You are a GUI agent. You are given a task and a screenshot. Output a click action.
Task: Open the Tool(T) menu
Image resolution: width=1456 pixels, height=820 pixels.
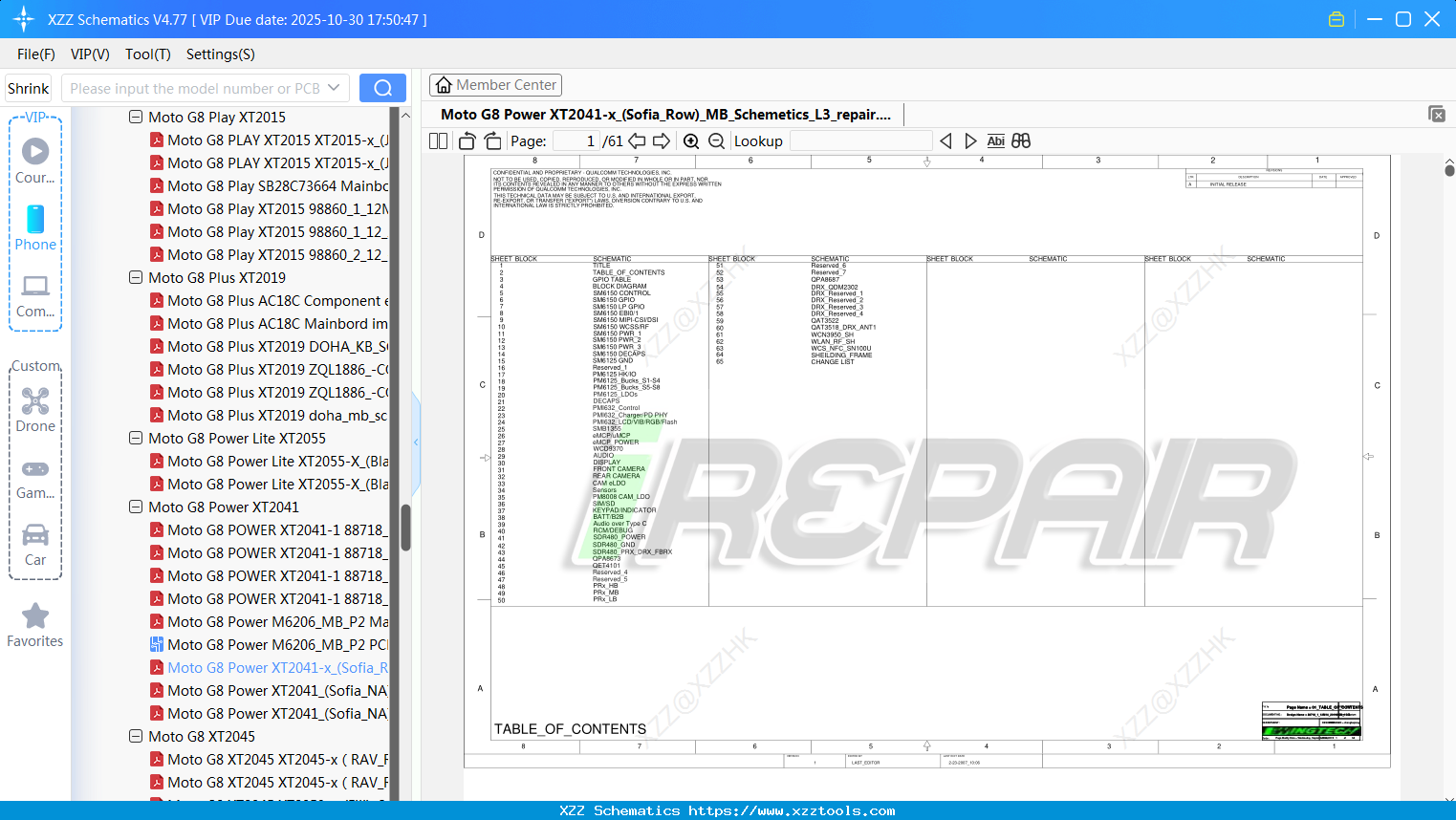(x=148, y=54)
